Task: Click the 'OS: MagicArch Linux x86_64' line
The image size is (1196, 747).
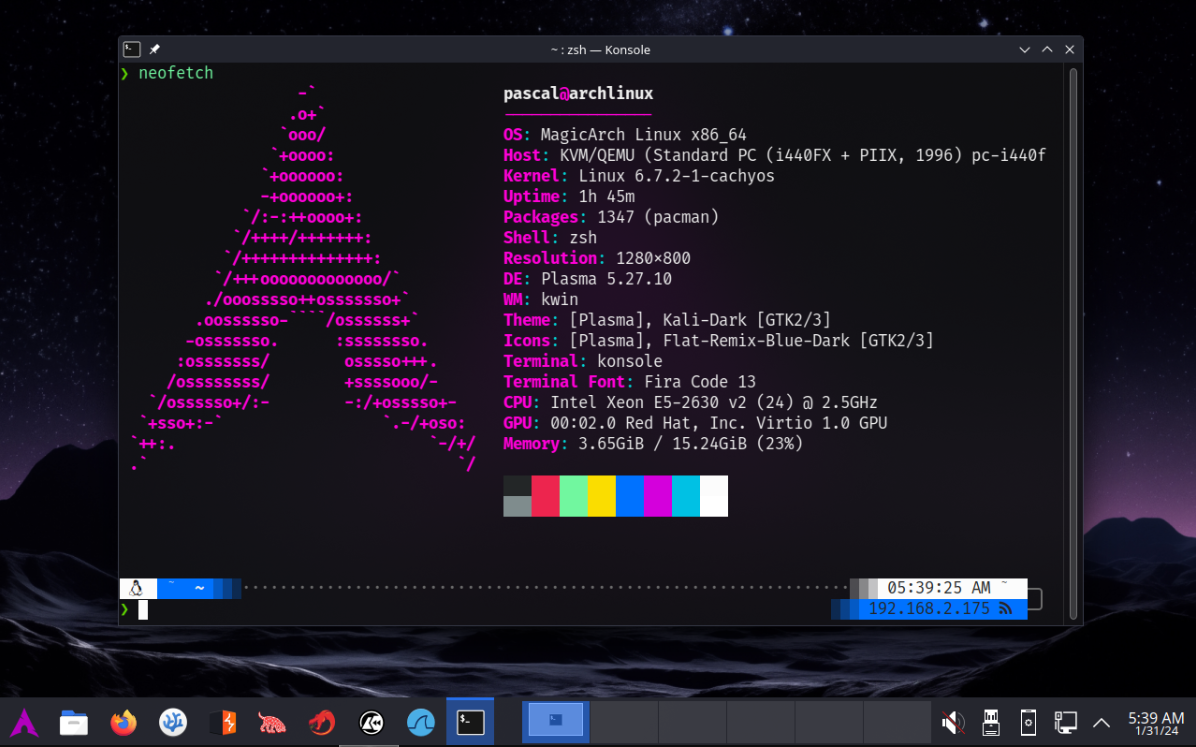Action: click(625, 135)
